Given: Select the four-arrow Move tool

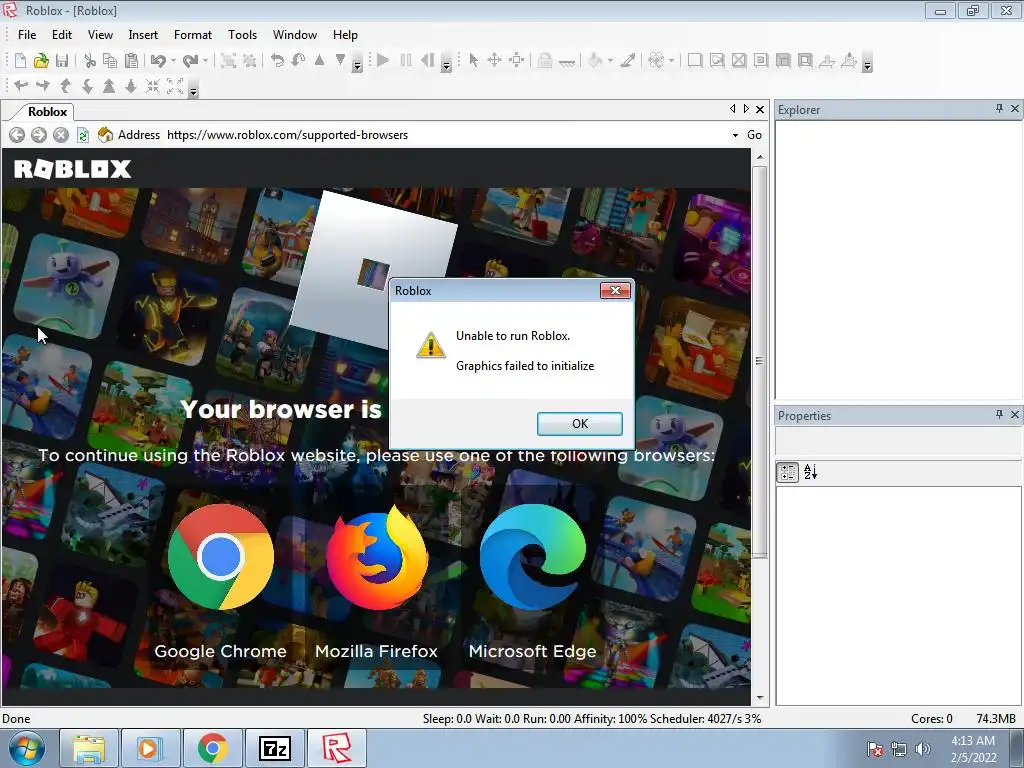Looking at the screenshot, I should (494, 61).
